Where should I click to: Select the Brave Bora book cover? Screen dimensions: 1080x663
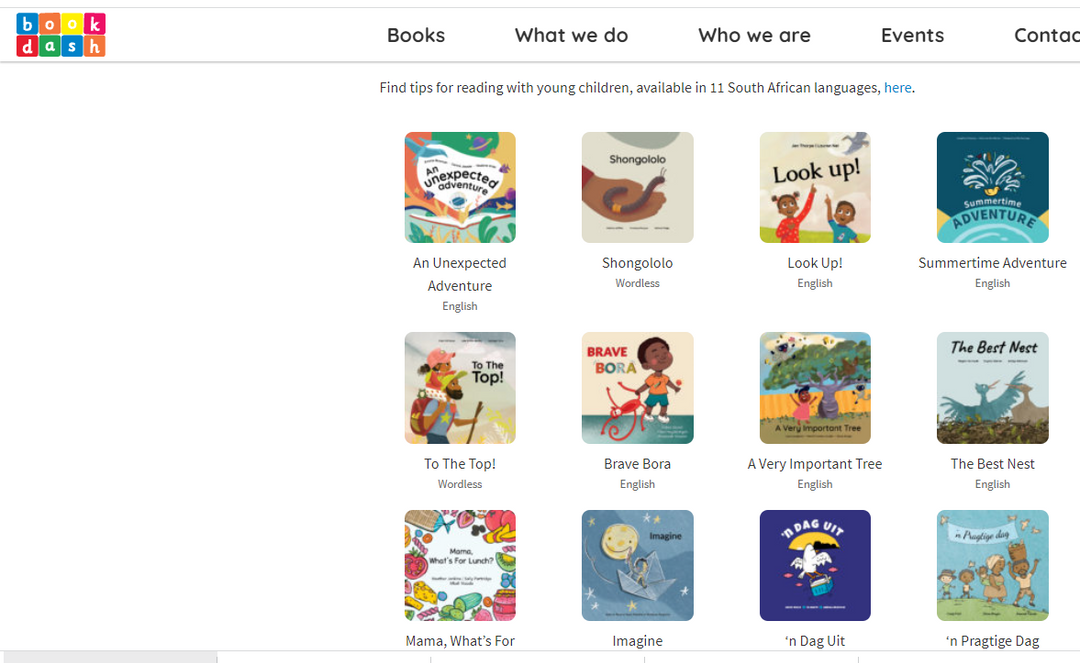point(637,388)
